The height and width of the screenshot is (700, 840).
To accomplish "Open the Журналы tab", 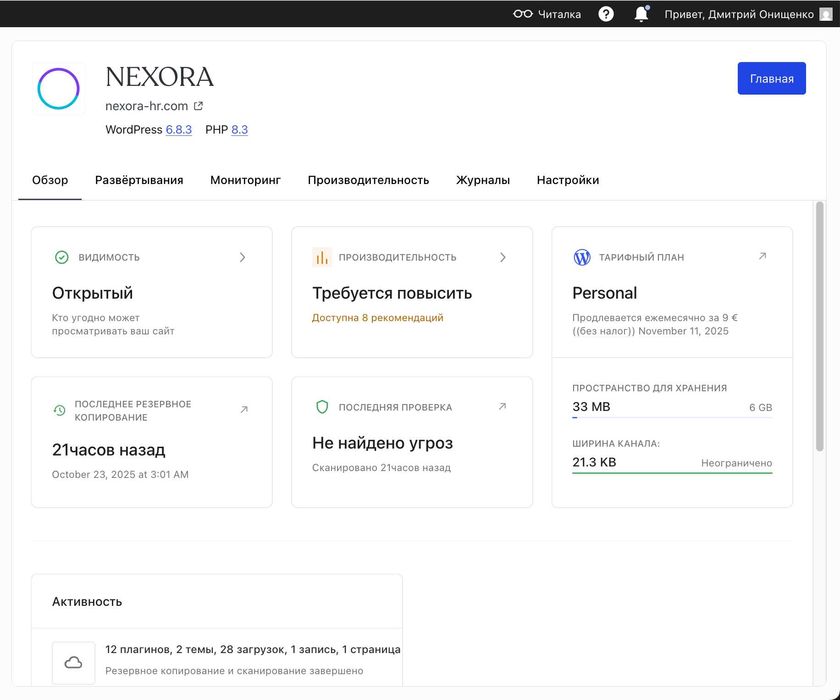I will click(x=483, y=180).
